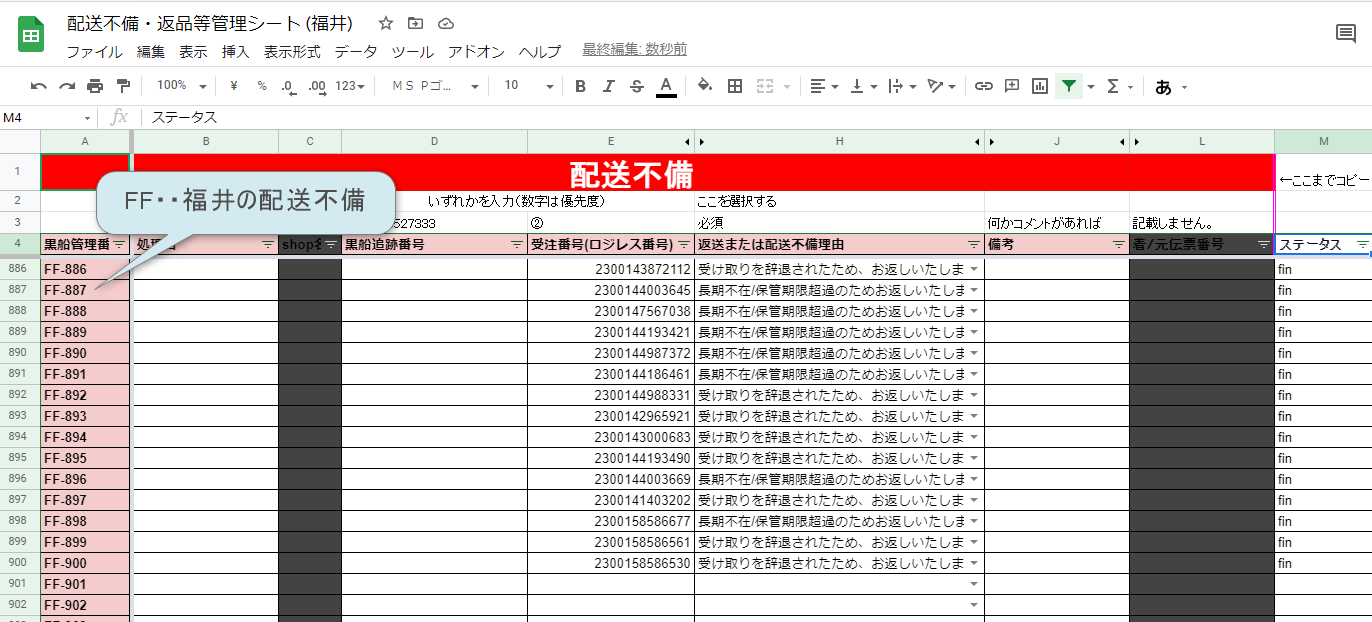Expand hidden columns after column E

(687, 142)
